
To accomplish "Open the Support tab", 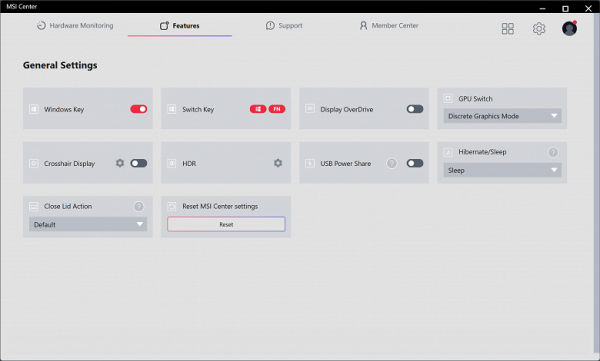I will pos(284,26).
